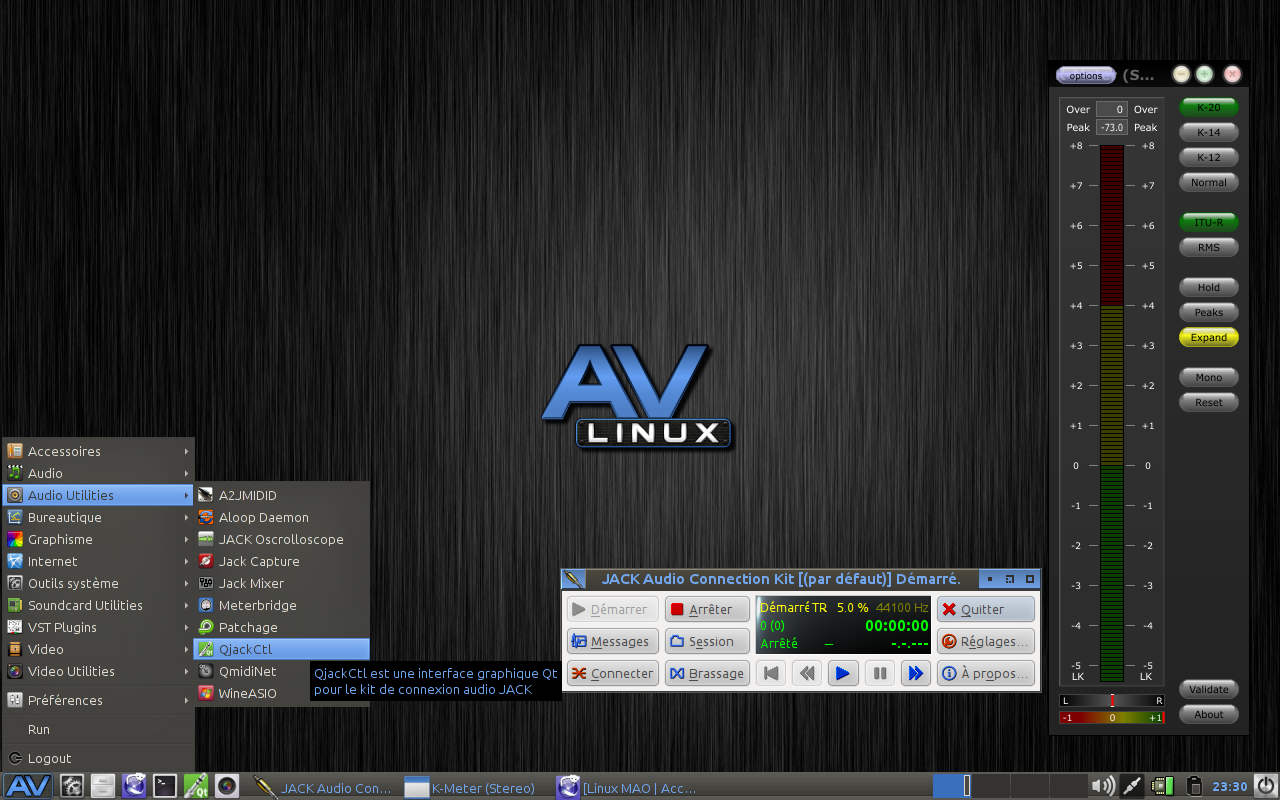The height and width of the screenshot is (800, 1280).
Task: Start Jack Capture from the submenu
Action: [x=282, y=561]
